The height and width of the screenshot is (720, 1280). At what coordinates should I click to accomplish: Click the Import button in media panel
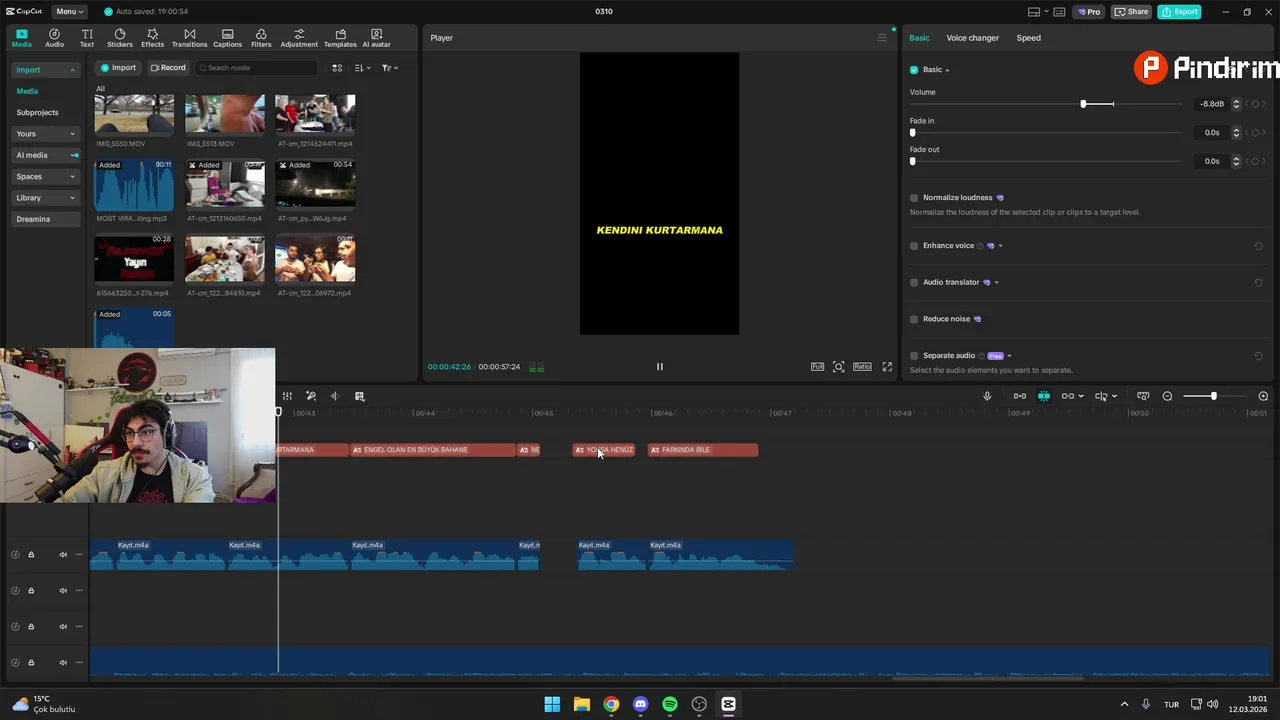(118, 68)
